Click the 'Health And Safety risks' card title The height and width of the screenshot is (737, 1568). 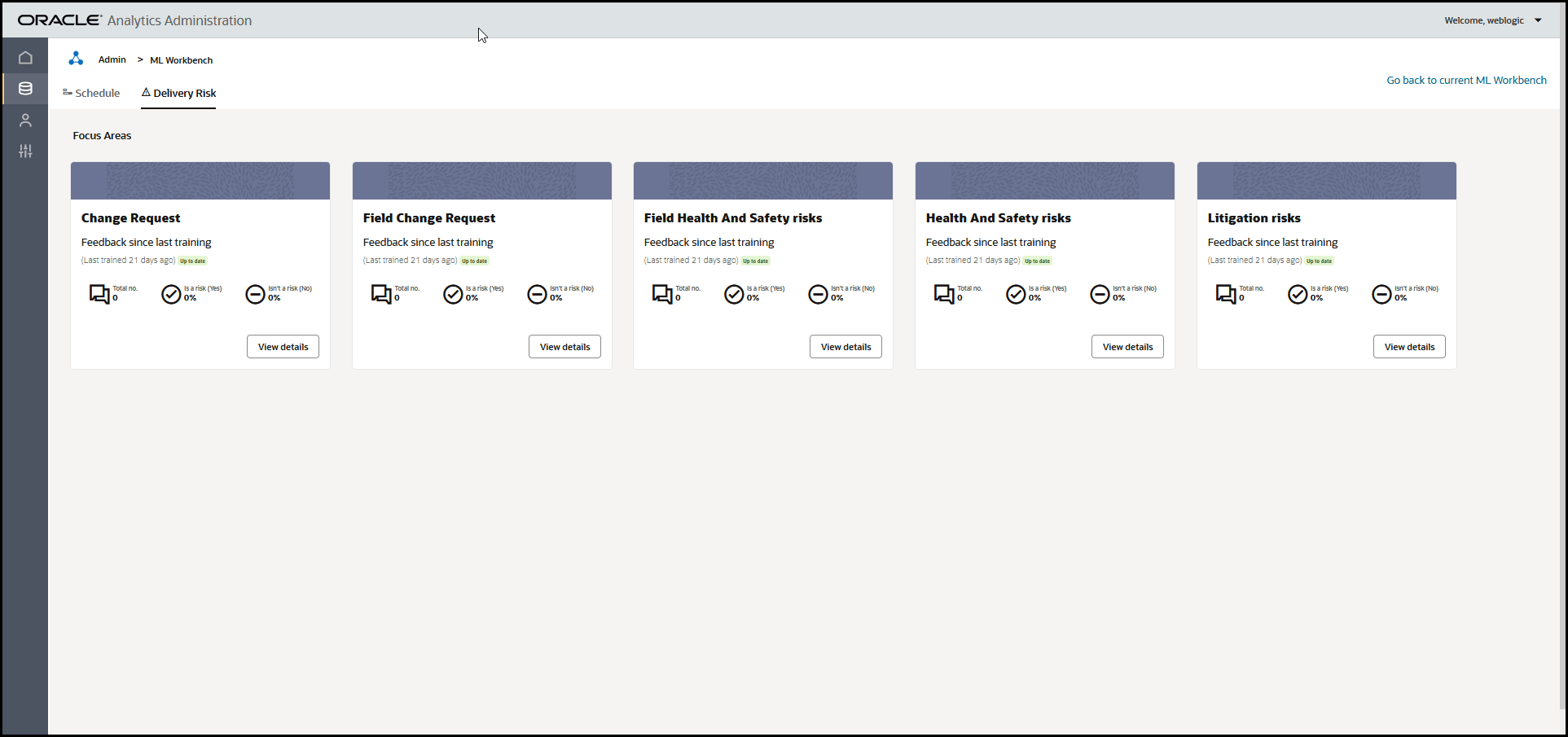click(999, 218)
